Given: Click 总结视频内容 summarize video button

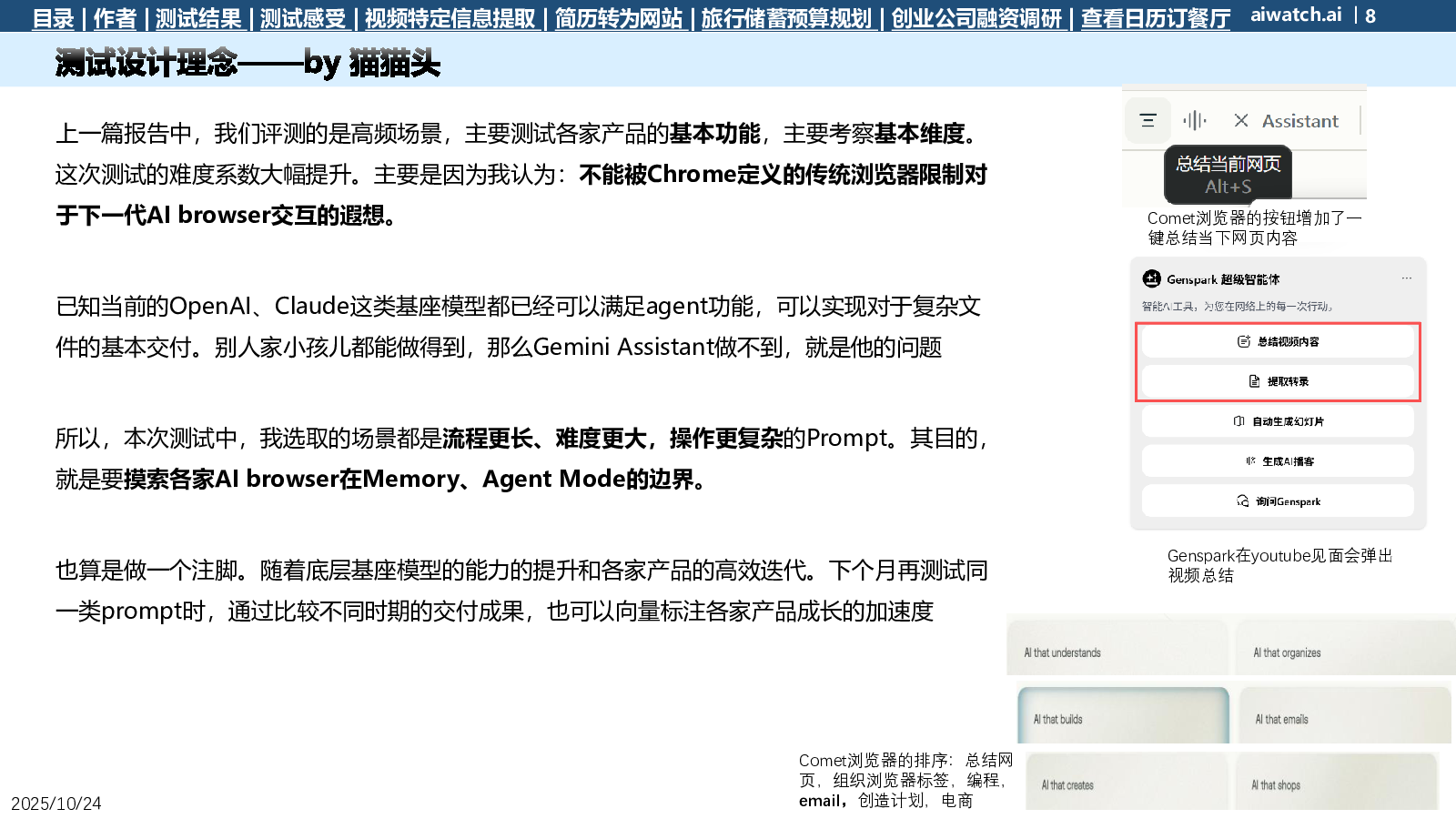Looking at the screenshot, I should [x=1278, y=341].
